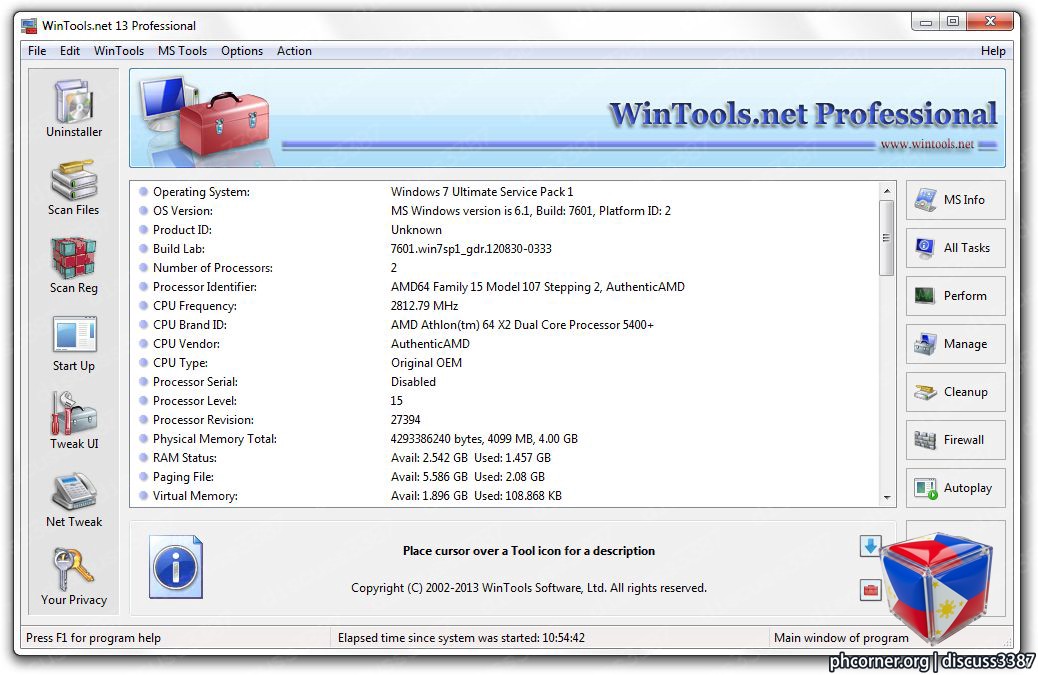Select the RAM Status row
Screen dimensions: 1038x675
coord(504,458)
